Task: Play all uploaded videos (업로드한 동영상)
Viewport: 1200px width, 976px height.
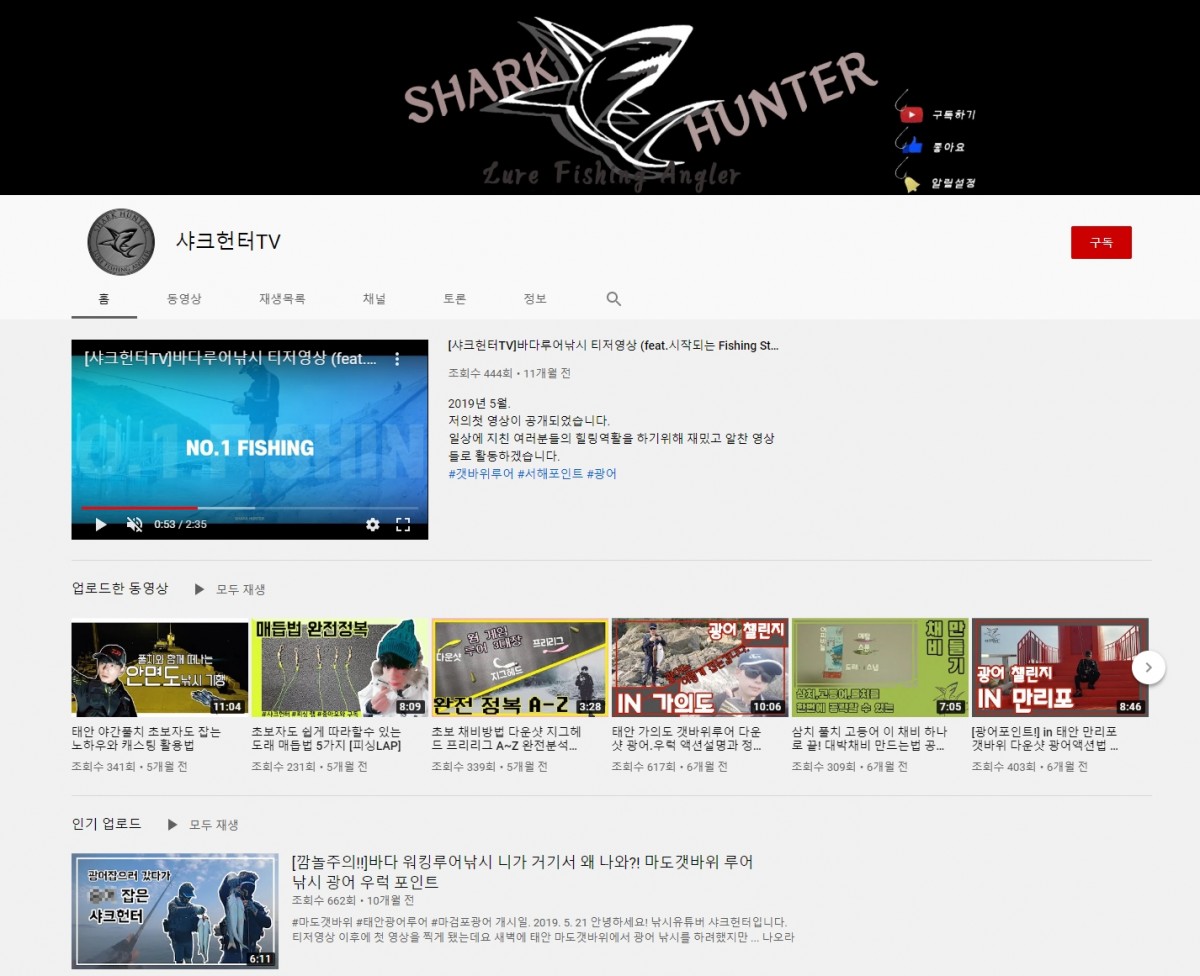Action: click(x=230, y=590)
